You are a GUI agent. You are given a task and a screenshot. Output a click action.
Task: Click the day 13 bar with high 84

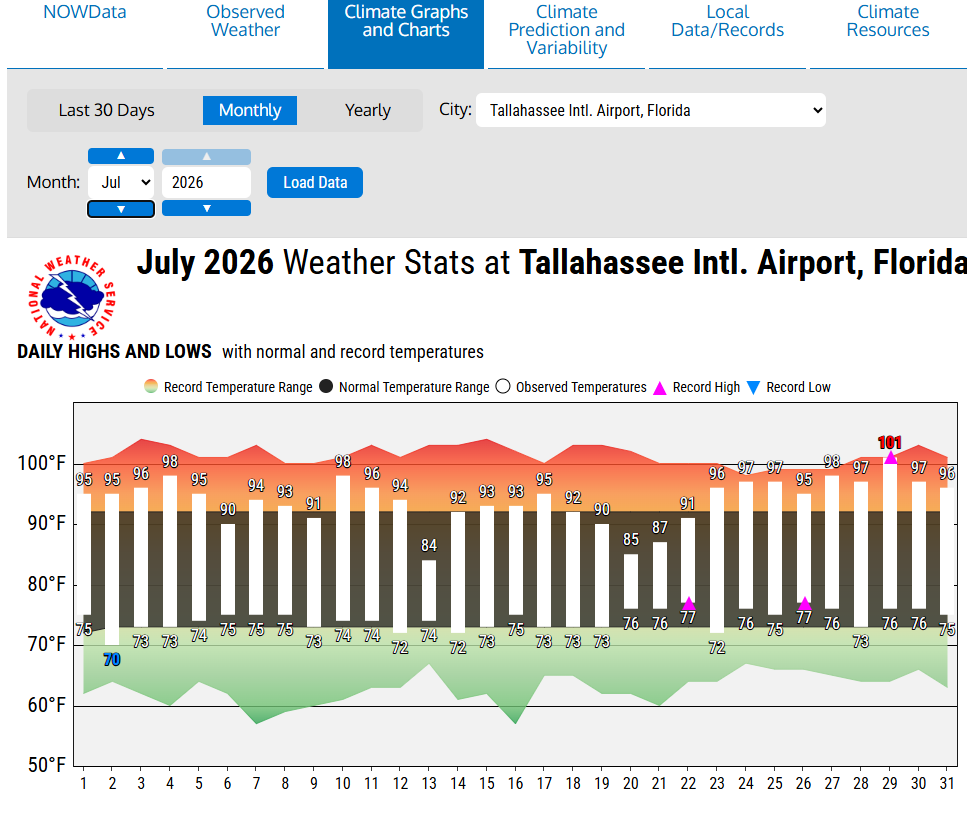pos(429,590)
